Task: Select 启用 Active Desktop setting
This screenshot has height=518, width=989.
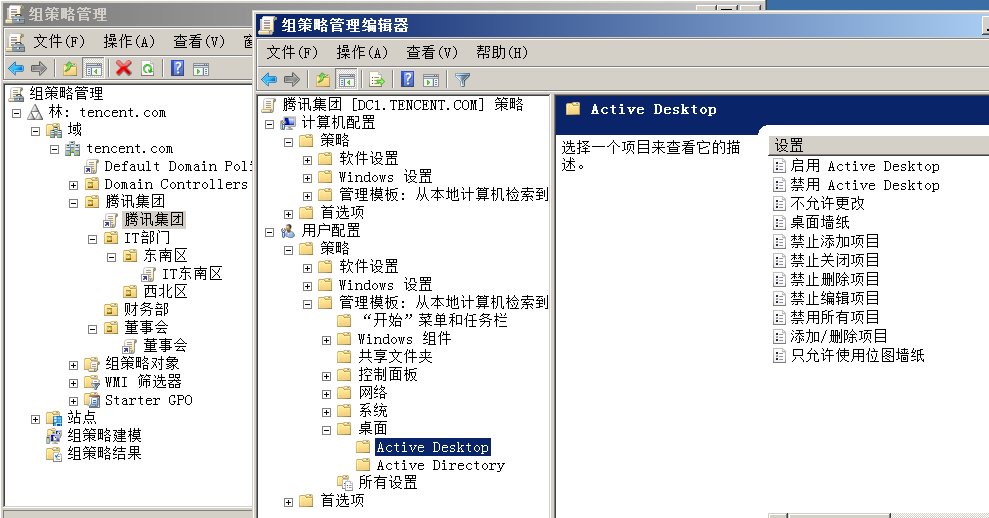Action: (x=864, y=166)
